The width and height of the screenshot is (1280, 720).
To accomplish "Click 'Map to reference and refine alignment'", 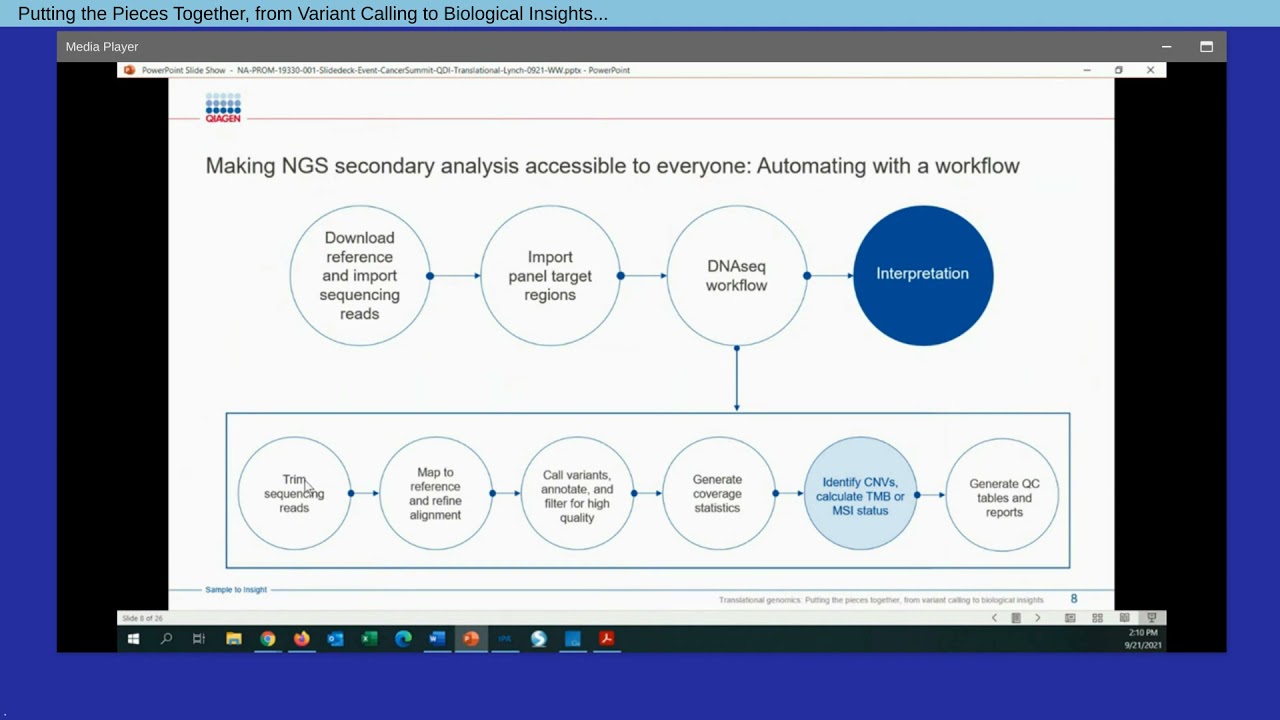I will (x=436, y=493).
